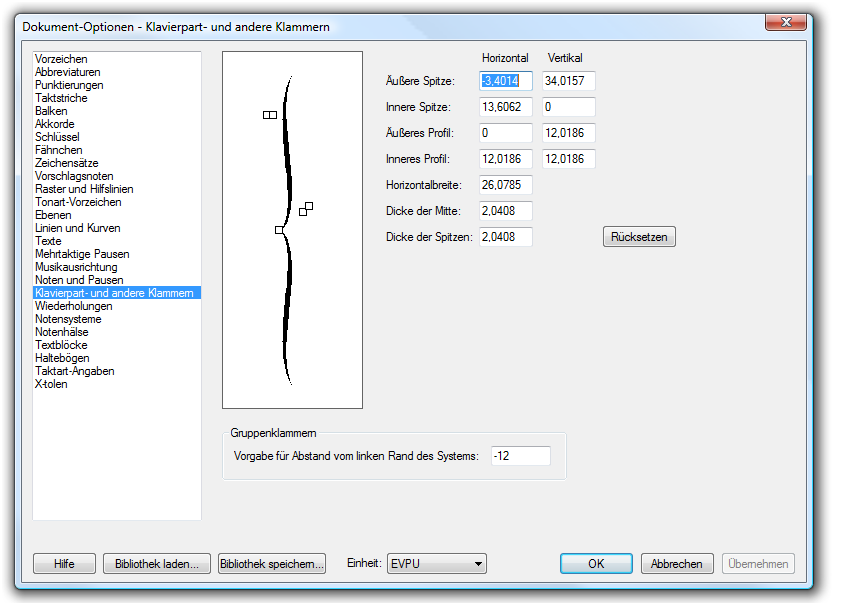Viewport: 841px width, 611px height.
Task: Click the Gruppenklammern left-margin distance field
Action: [520, 455]
